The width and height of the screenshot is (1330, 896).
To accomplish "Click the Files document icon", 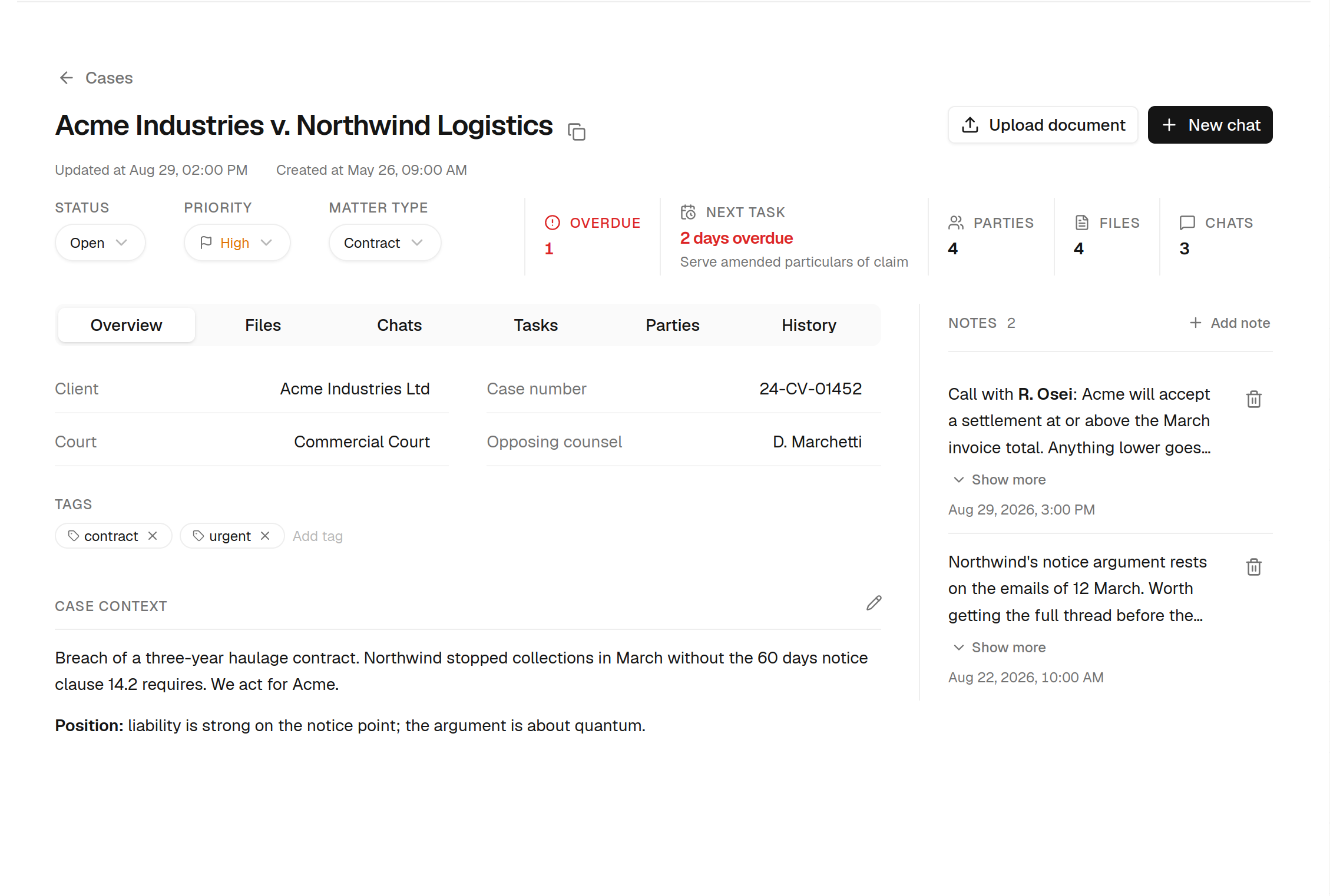I will click(x=1081, y=223).
